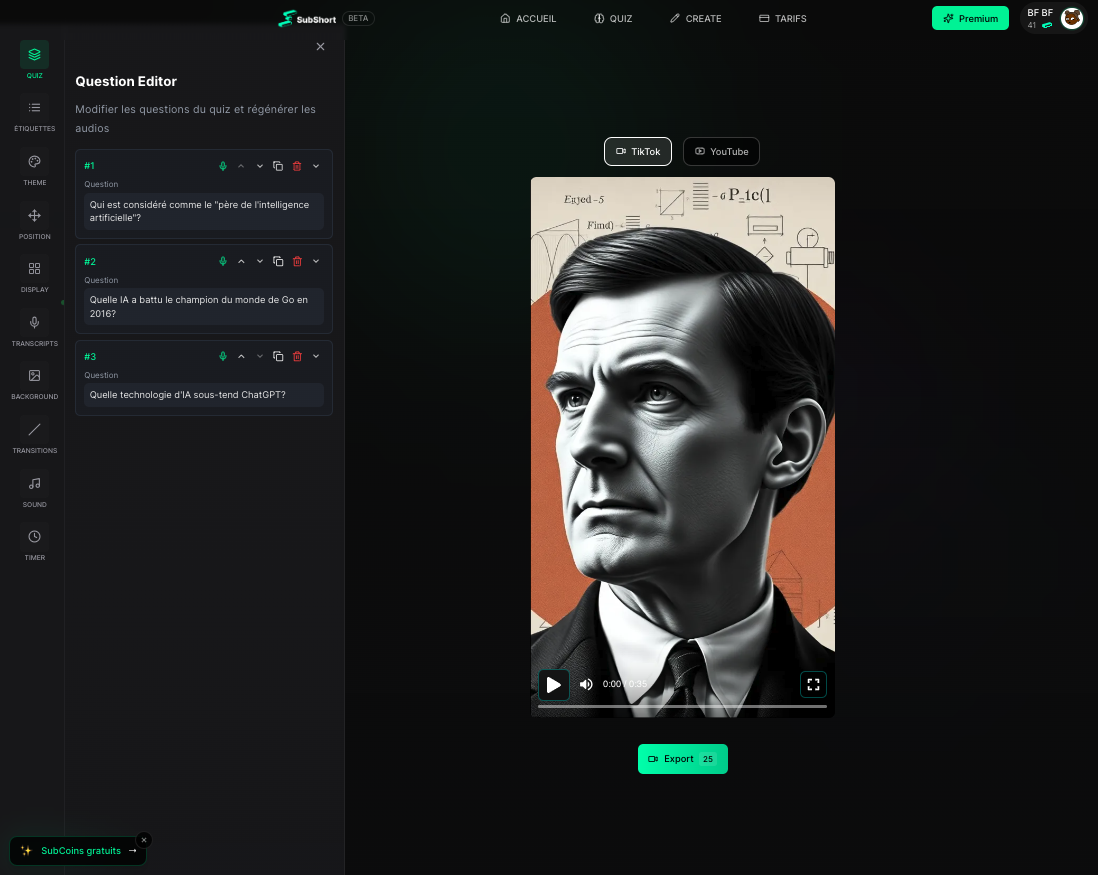Toggle fullscreen on video preview
Image resolution: width=1098 pixels, height=875 pixels.
[x=813, y=685]
